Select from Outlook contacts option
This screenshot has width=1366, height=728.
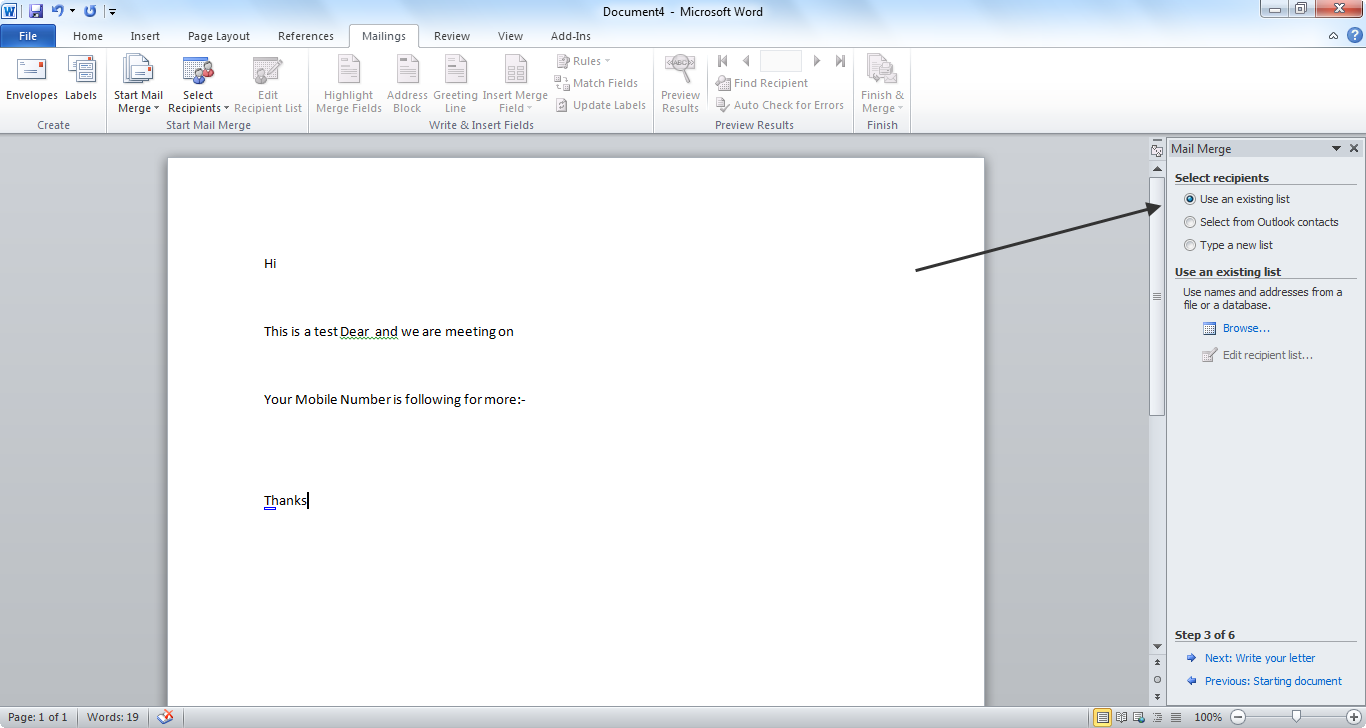coord(1261,222)
